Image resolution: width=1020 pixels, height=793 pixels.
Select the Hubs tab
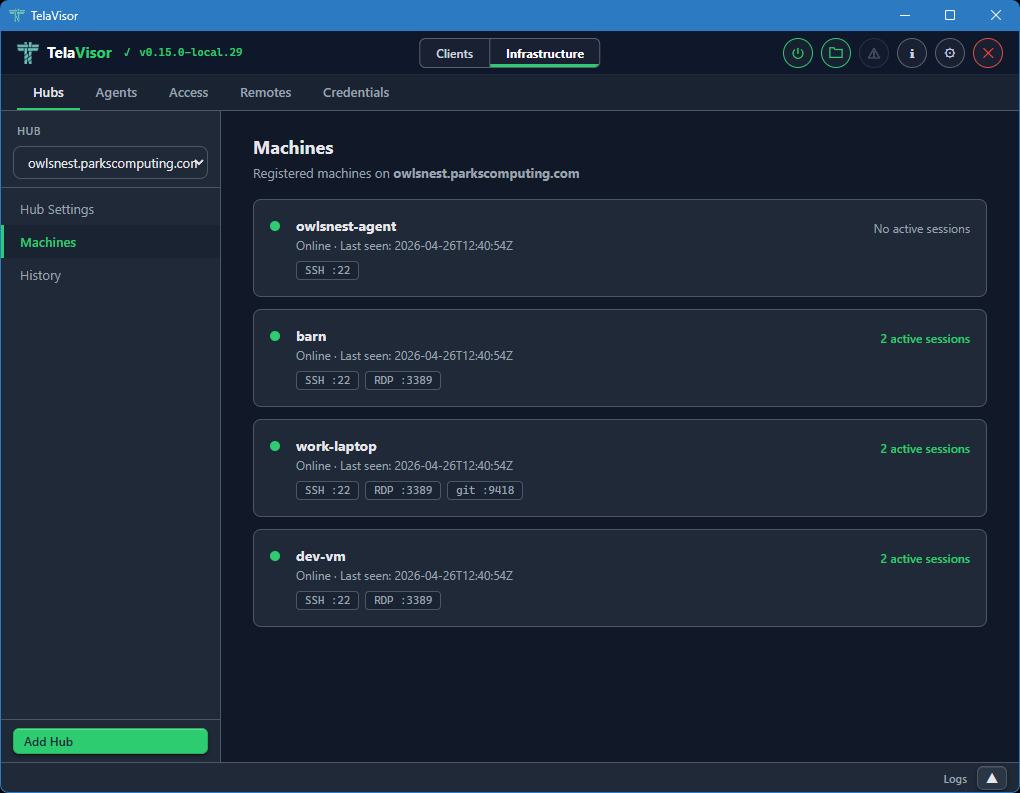coord(48,92)
